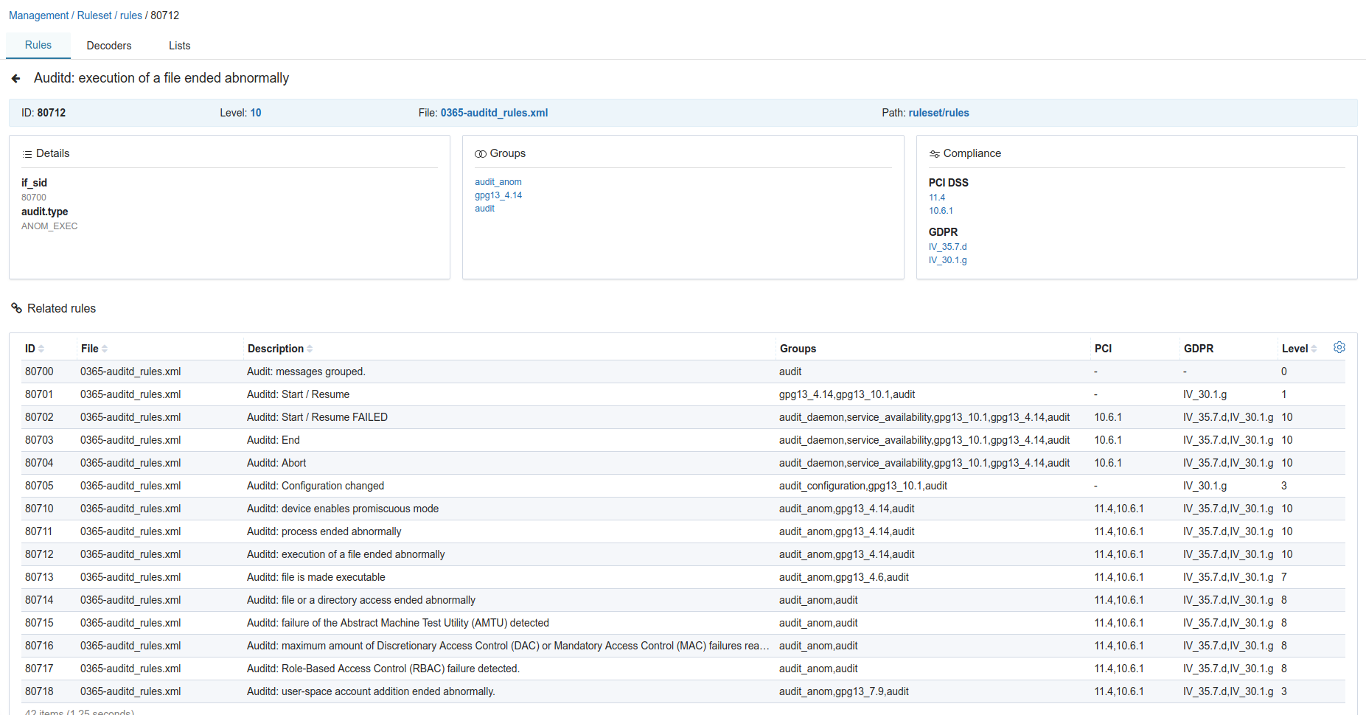This screenshot has height=715, width=1366.
Task: Click 'Auditd: Start / Resume FAILED' description
Action: tap(317, 417)
